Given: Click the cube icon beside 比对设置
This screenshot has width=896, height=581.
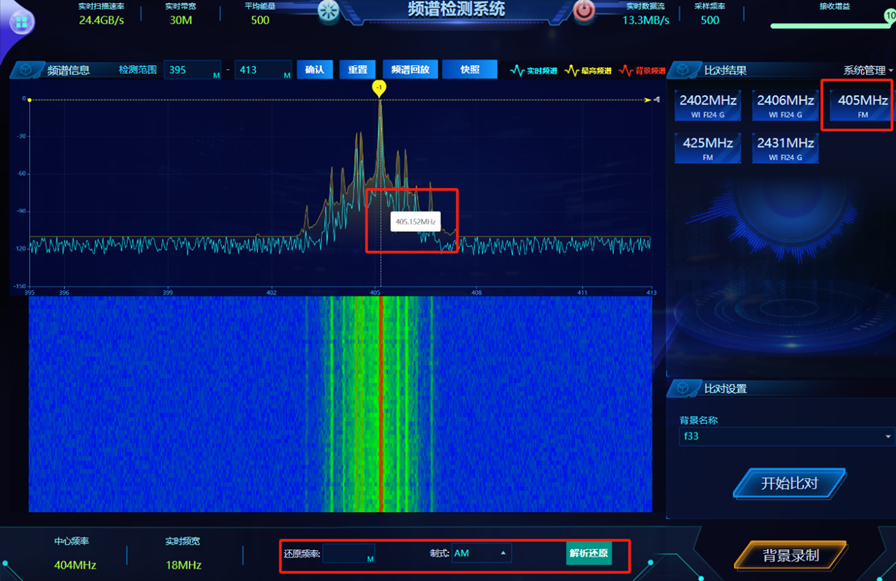Looking at the screenshot, I should click(x=683, y=388).
